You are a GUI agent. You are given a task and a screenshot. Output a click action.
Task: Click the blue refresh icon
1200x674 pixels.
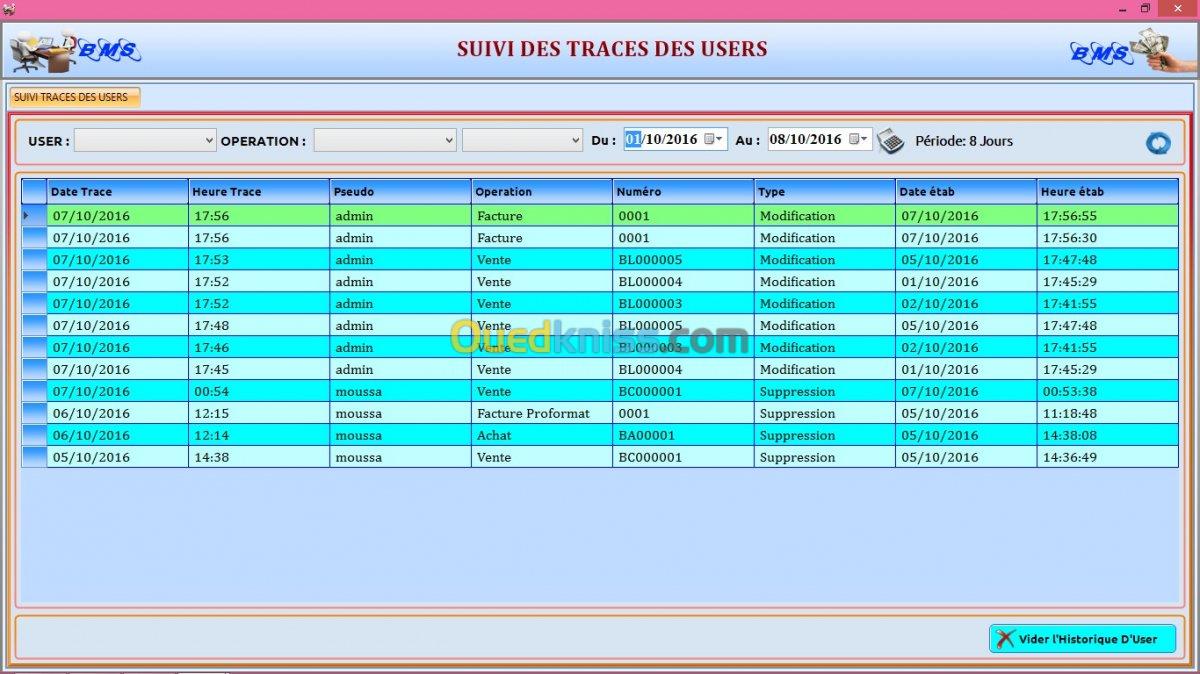pyautogui.click(x=1158, y=142)
